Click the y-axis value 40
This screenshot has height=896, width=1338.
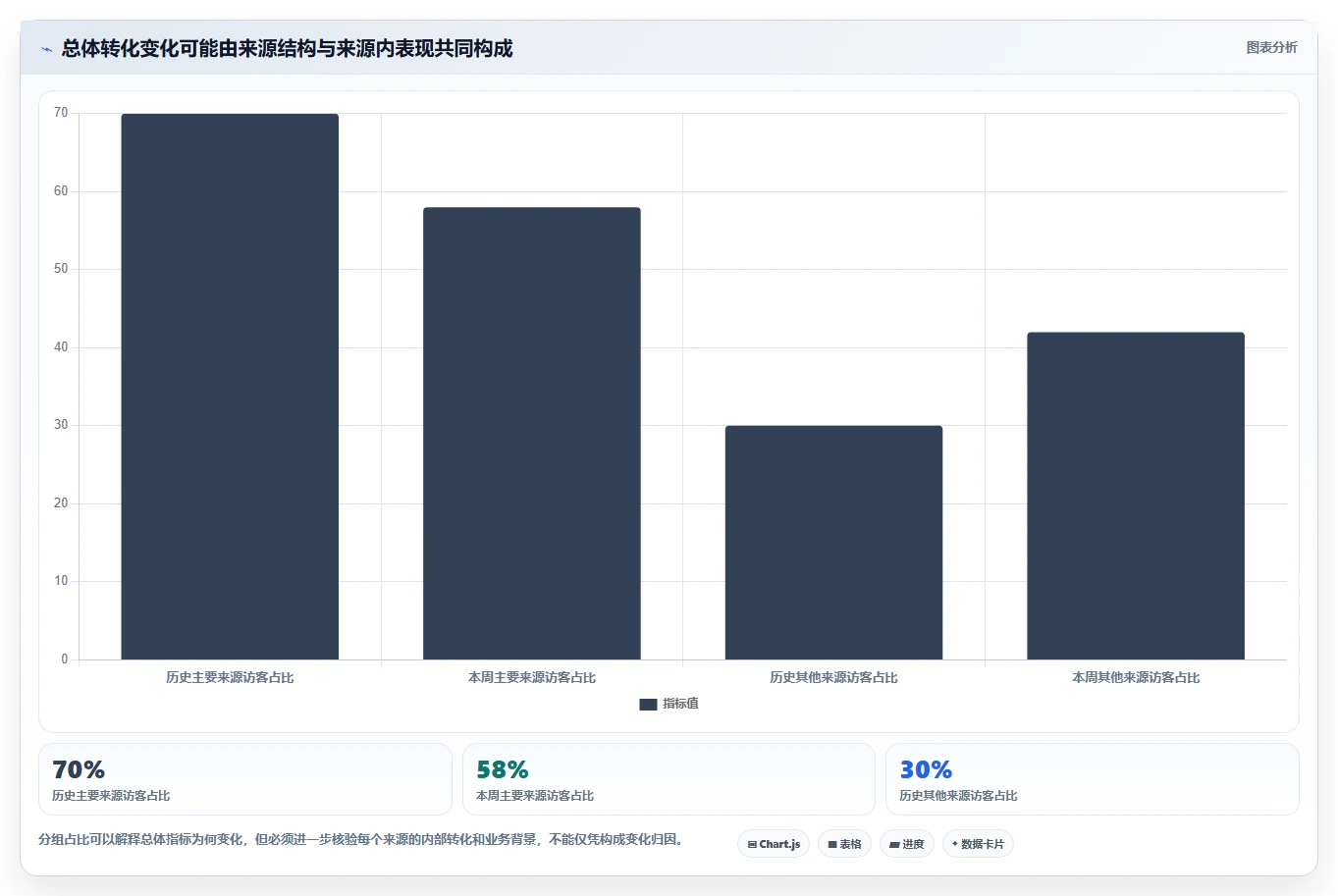pos(61,347)
